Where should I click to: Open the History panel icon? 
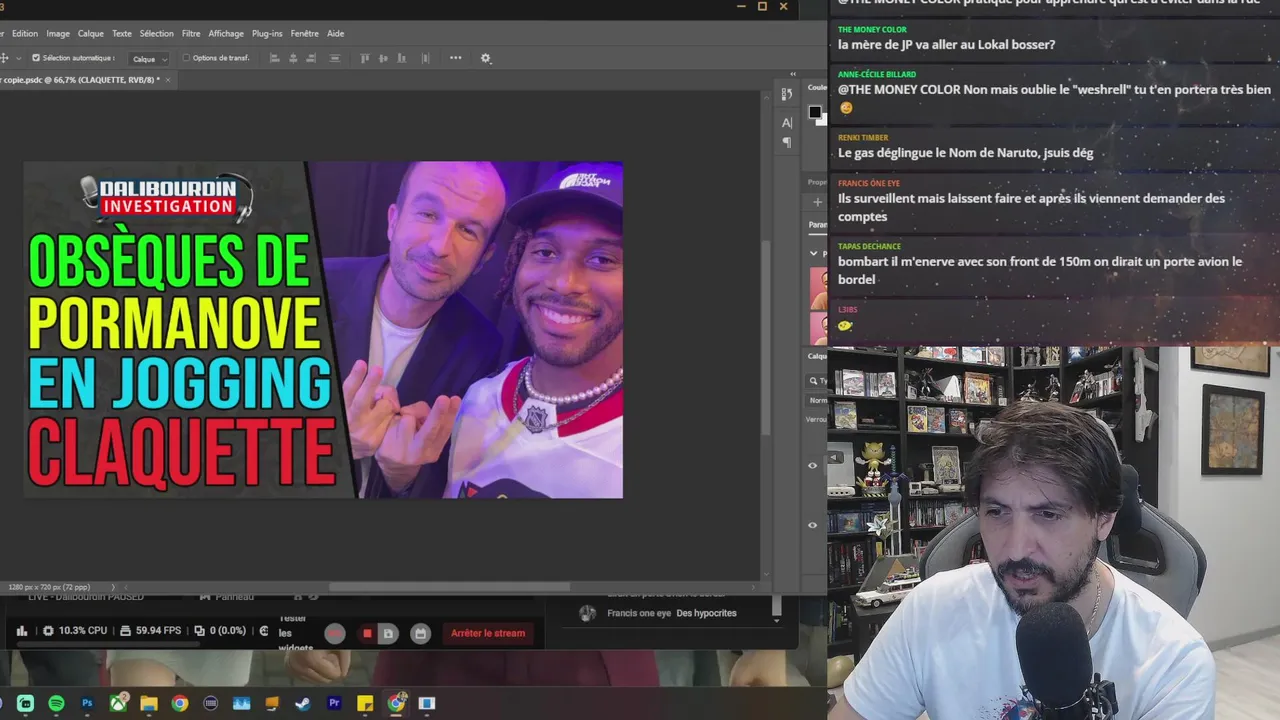tap(787, 94)
